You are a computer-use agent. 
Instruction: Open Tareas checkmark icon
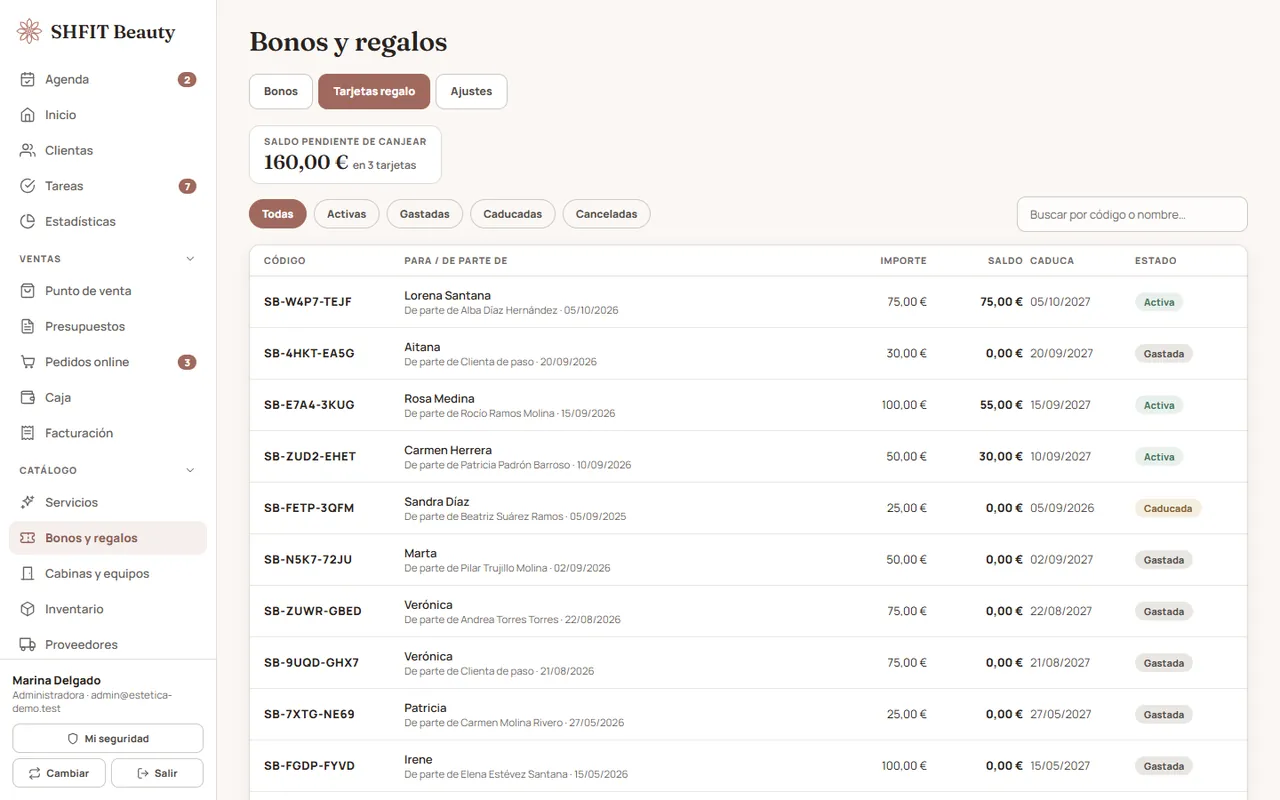(x=28, y=186)
